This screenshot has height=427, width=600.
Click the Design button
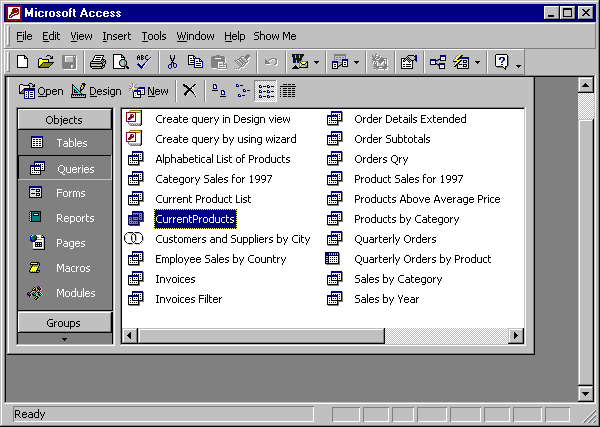point(96,91)
